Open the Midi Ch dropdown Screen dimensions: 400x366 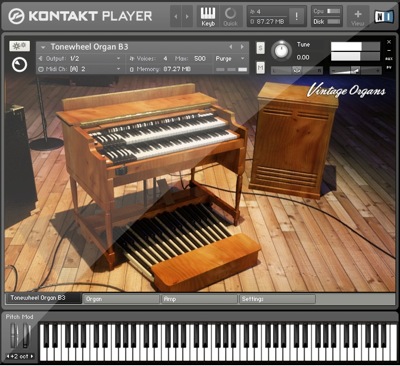click(x=79, y=69)
